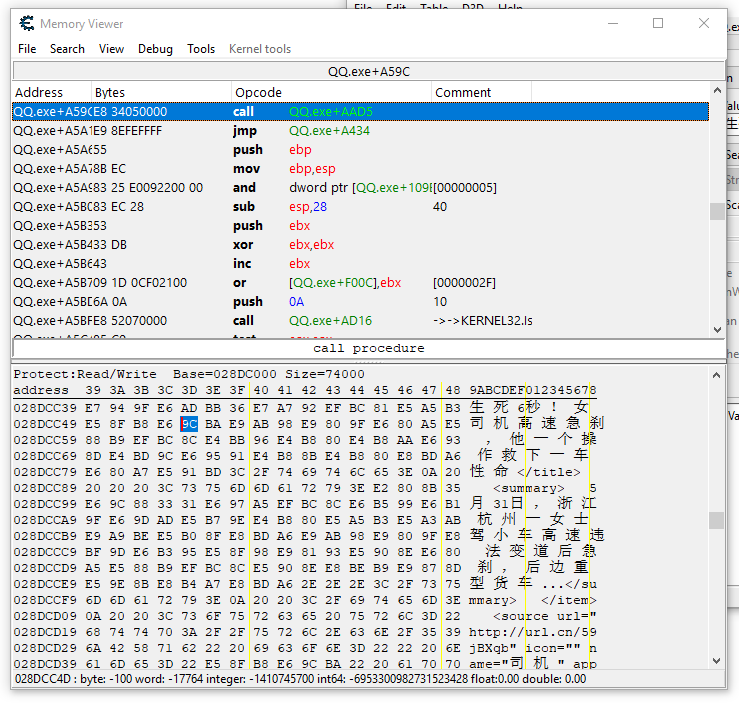Screen dimensions: 739x706
Task: Select the inc ebx instruction row
Action: [361, 263]
